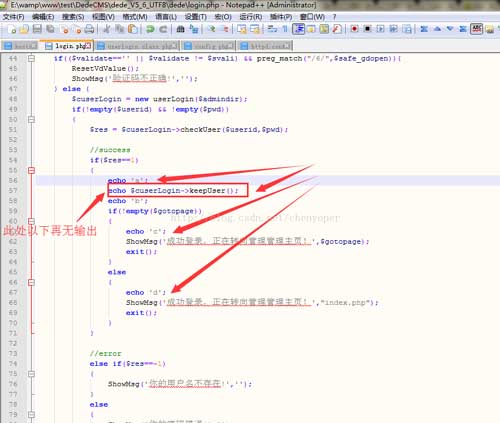The height and width of the screenshot is (423, 500).
Task: Zoom out using the toolbar icon
Action: [x=225, y=29]
